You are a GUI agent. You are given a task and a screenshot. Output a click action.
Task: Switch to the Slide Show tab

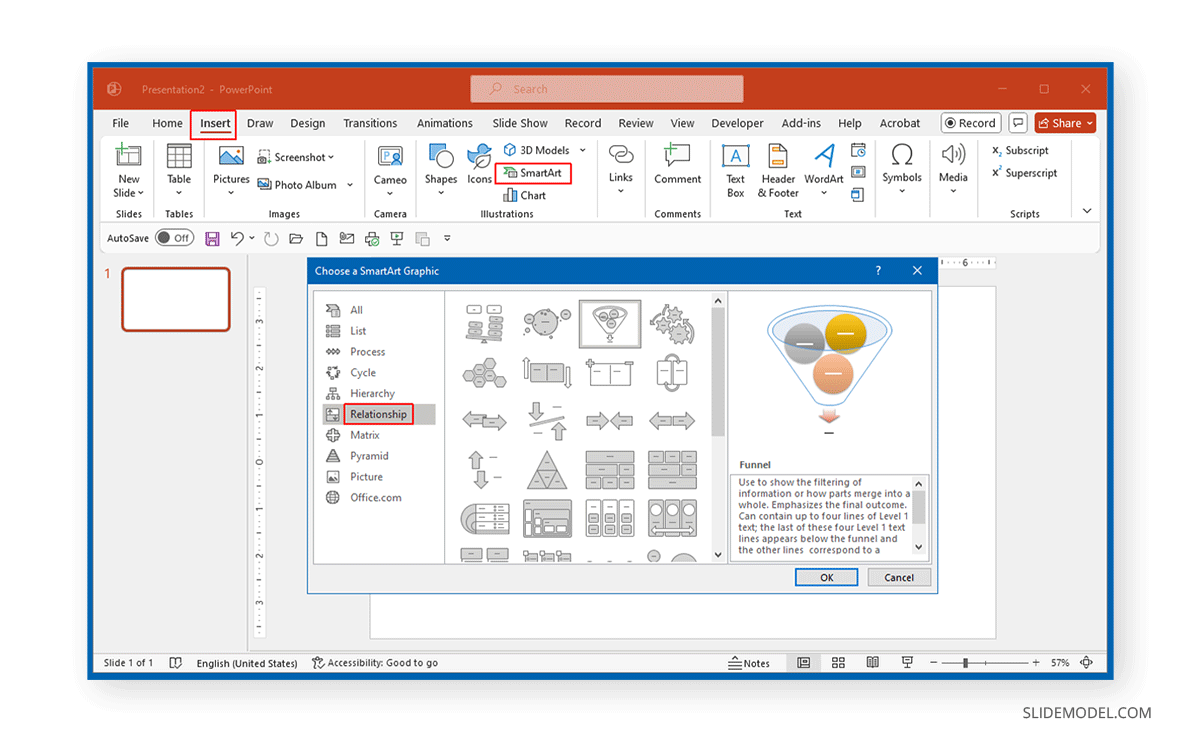click(520, 123)
